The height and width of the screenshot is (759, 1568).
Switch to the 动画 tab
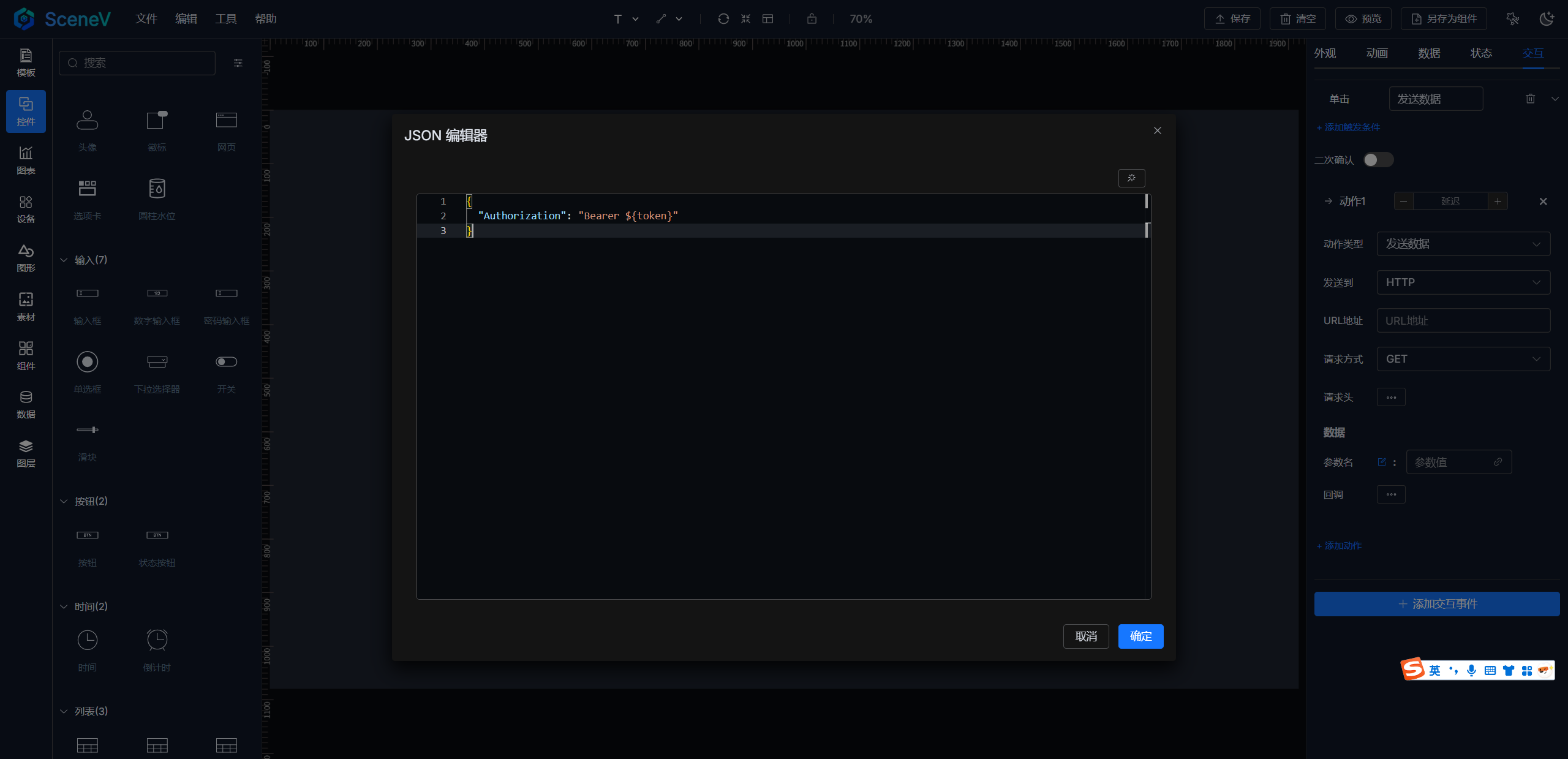(x=1377, y=53)
